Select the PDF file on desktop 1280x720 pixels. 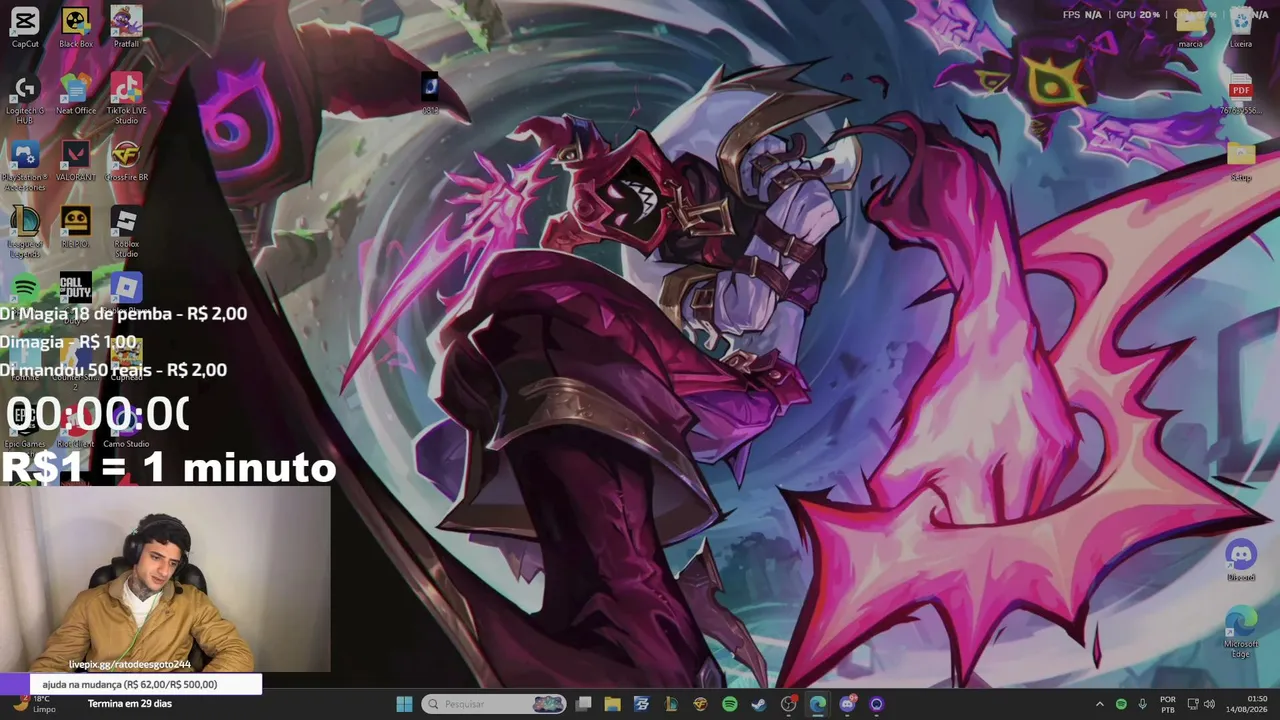1241,94
